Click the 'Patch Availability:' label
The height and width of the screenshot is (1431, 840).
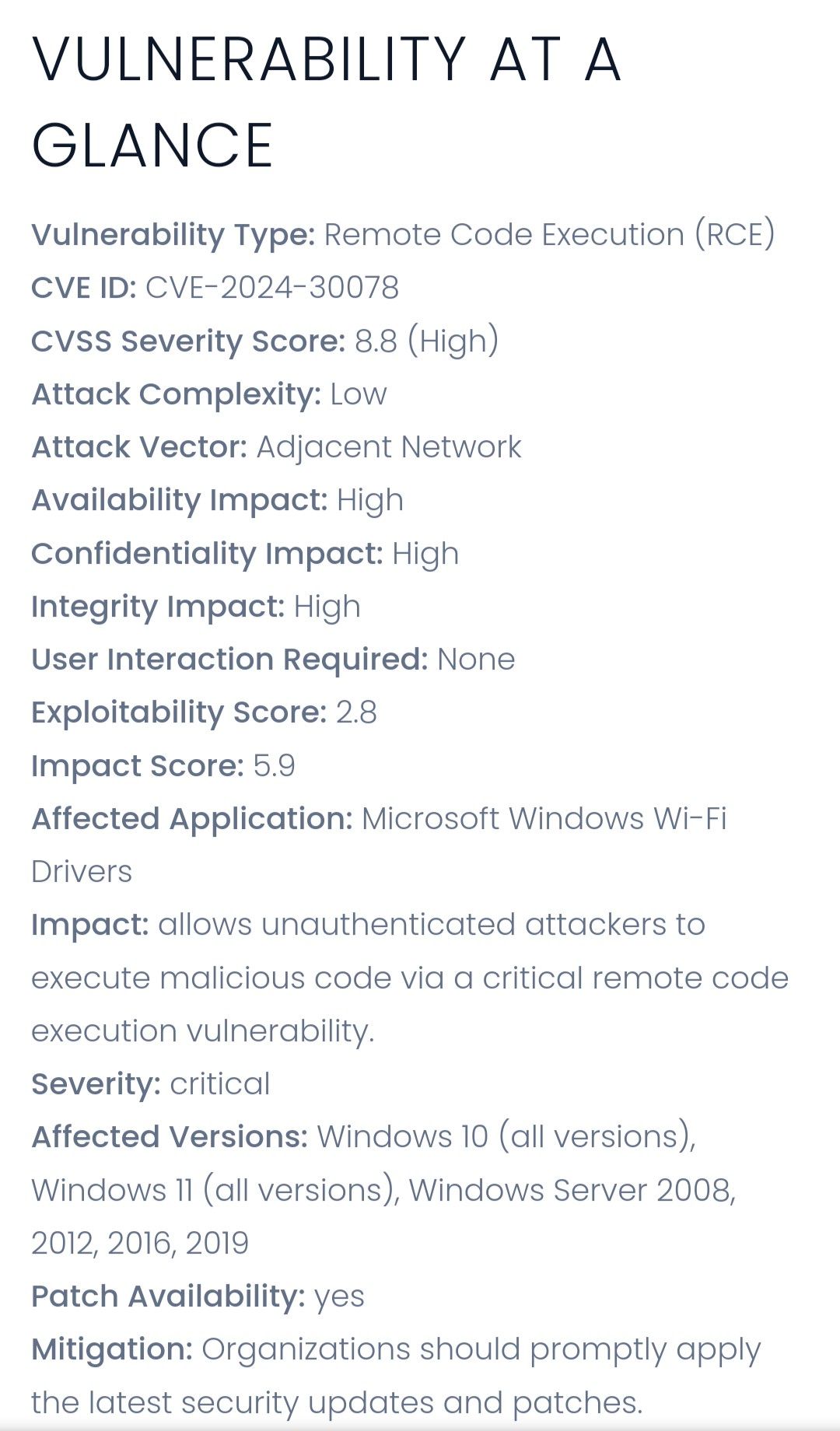click(168, 1296)
